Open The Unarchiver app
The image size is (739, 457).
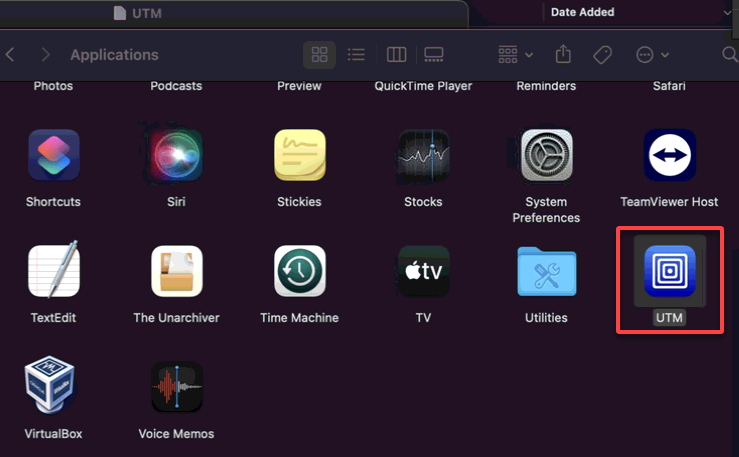[x=177, y=272]
